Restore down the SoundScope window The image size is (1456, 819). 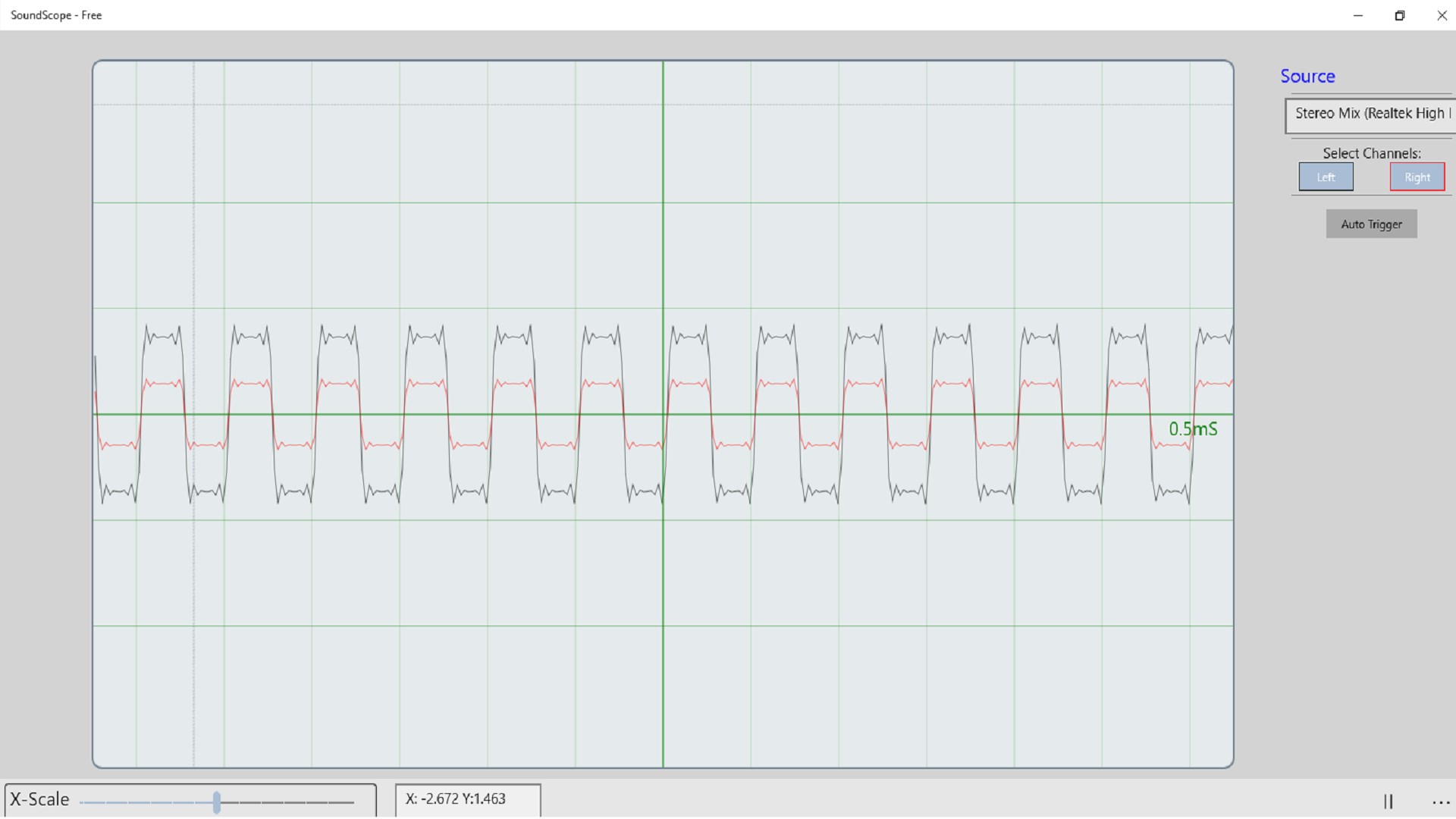(1400, 15)
